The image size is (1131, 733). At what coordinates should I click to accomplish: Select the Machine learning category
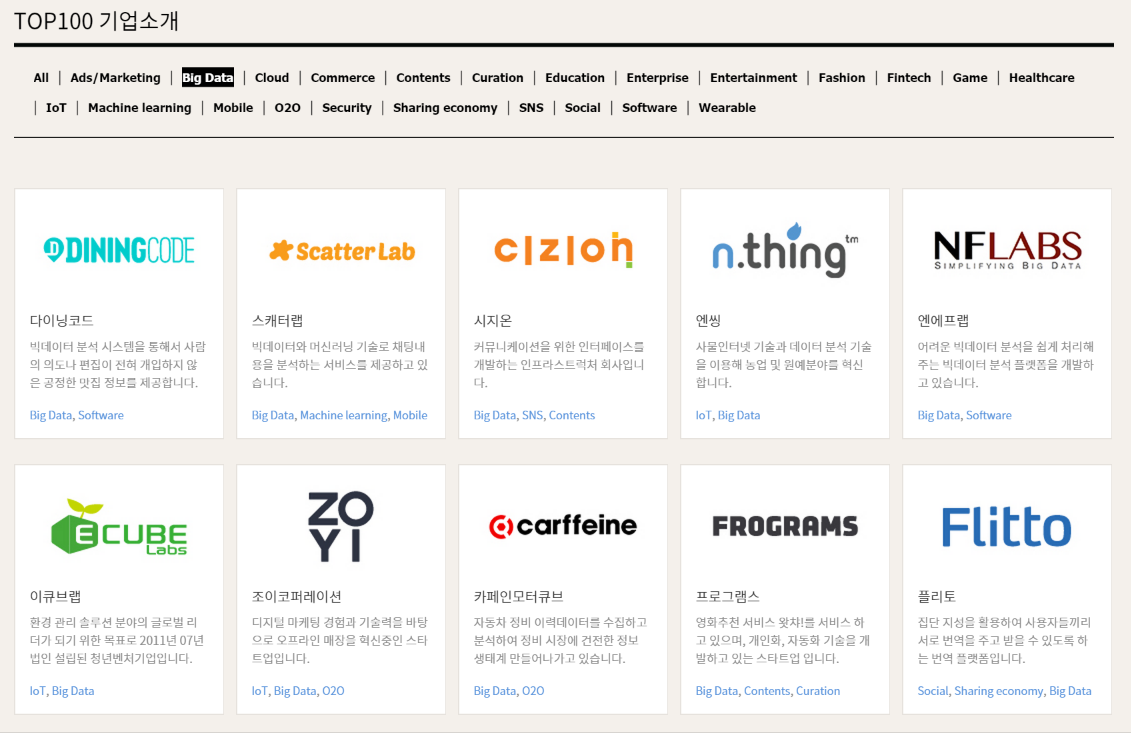tap(139, 108)
